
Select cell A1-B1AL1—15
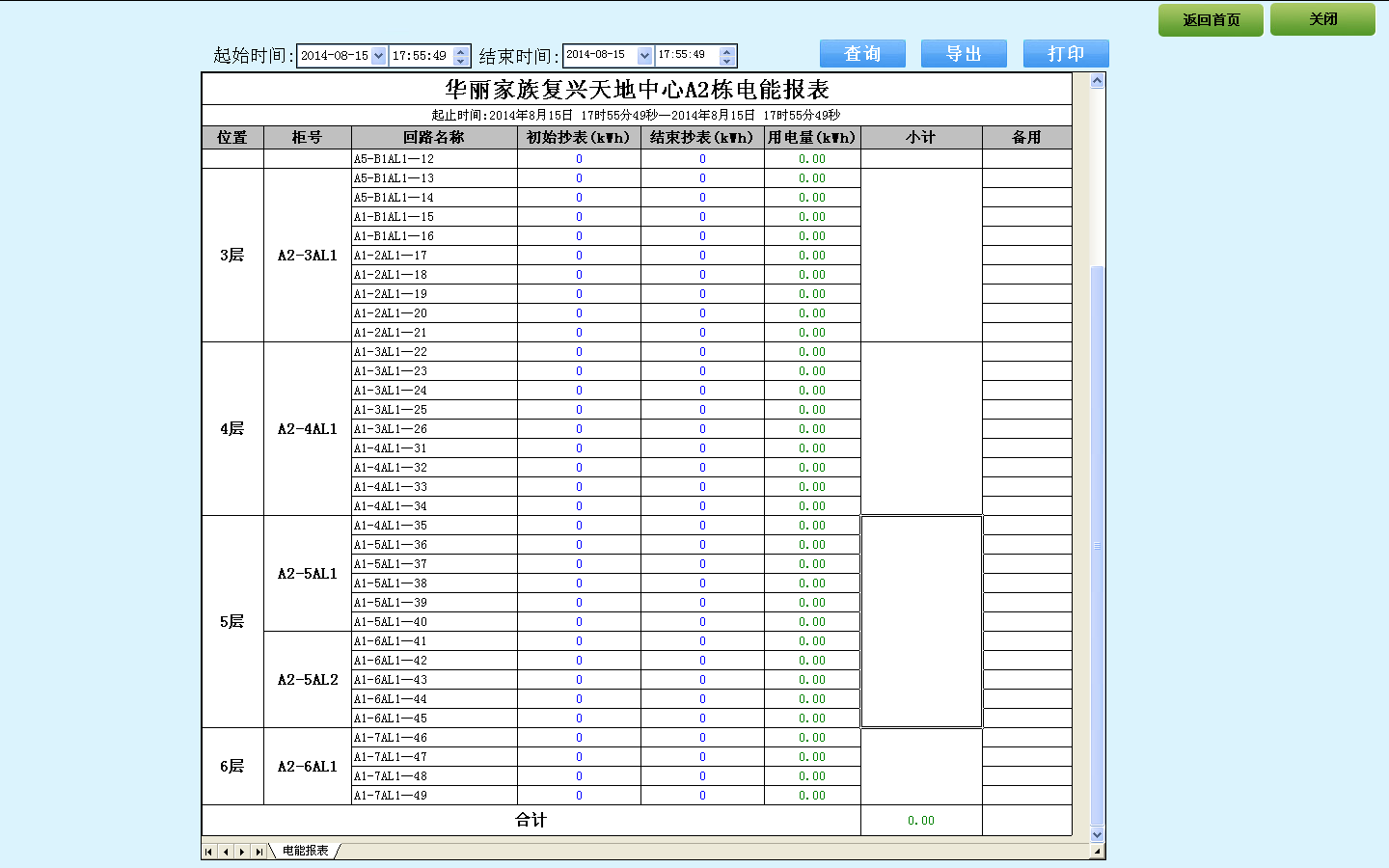tap(434, 217)
